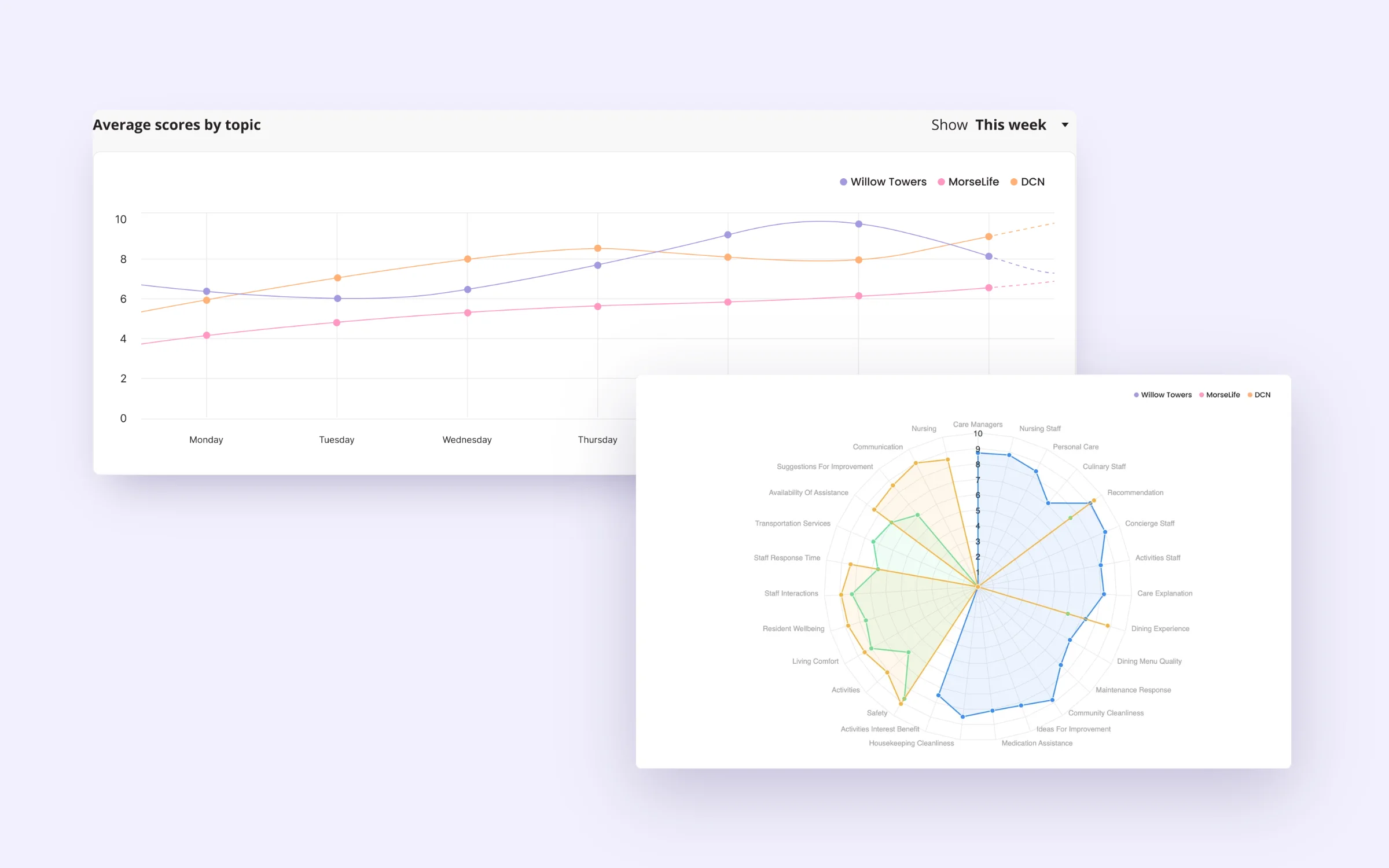The image size is (1389, 868).
Task: Toggle DCN legend in radar chart
Action: (x=1259, y=395)
